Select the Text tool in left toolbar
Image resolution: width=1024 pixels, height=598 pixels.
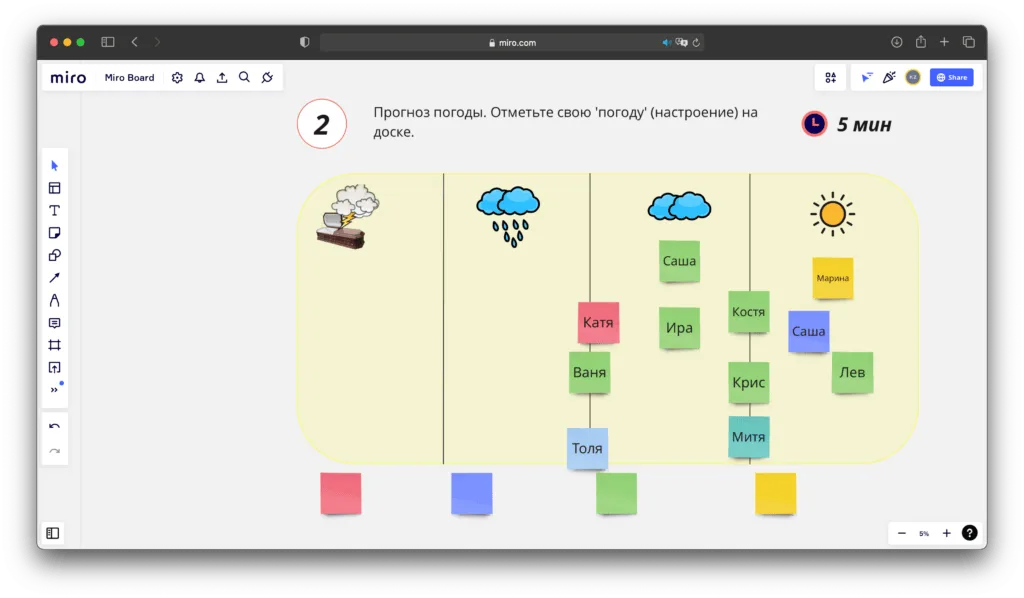coord(55,210)
